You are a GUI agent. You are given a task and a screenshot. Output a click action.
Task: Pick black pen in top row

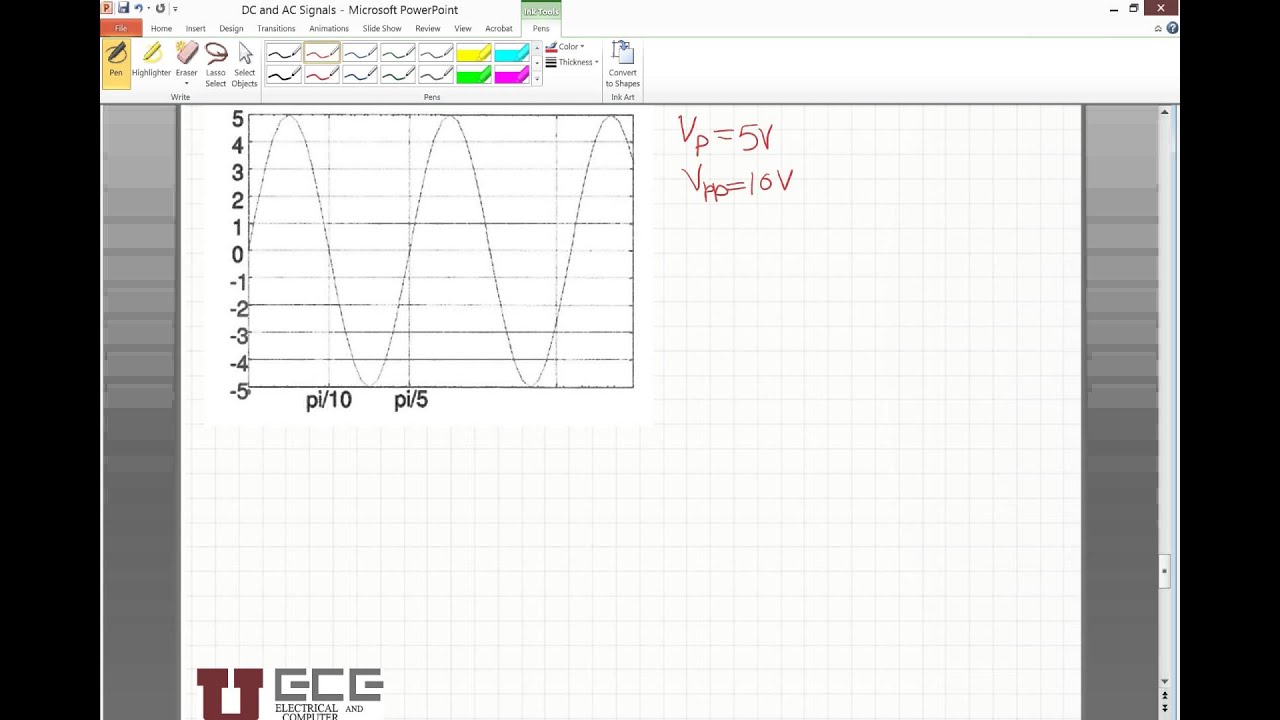point(284,53)
